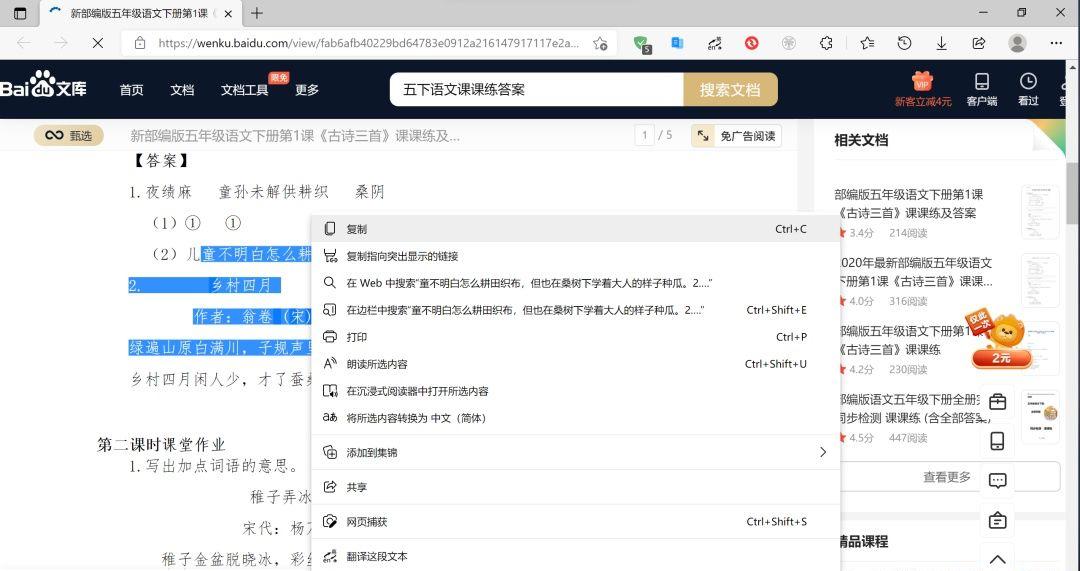Image resolution: width=1080 pixels, height=571 pixels.
Task: Go to 首页 in Wenku nav
Action: (x=131, y=90)
